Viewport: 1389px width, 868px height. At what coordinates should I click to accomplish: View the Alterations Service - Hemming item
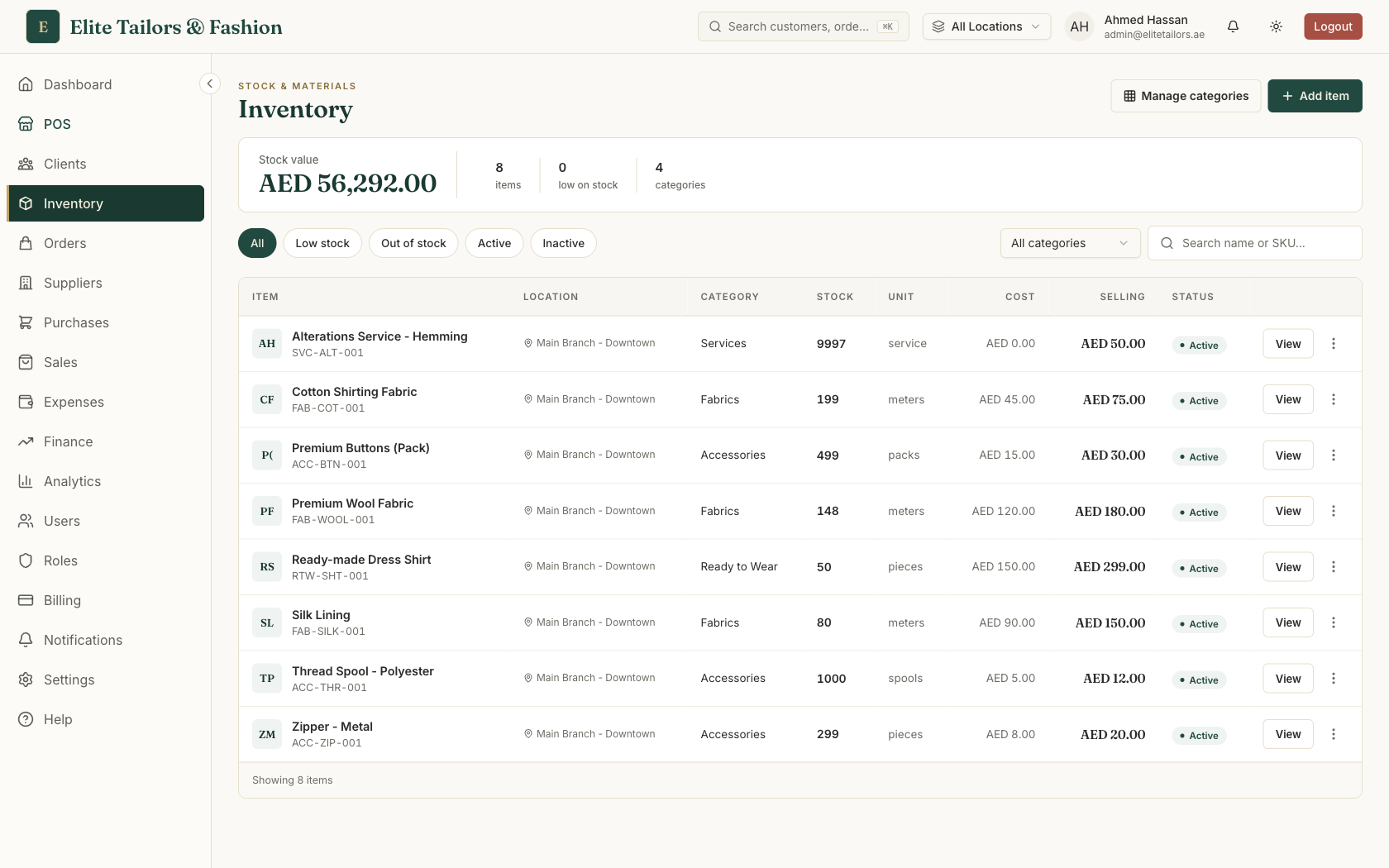(1288, 344)
